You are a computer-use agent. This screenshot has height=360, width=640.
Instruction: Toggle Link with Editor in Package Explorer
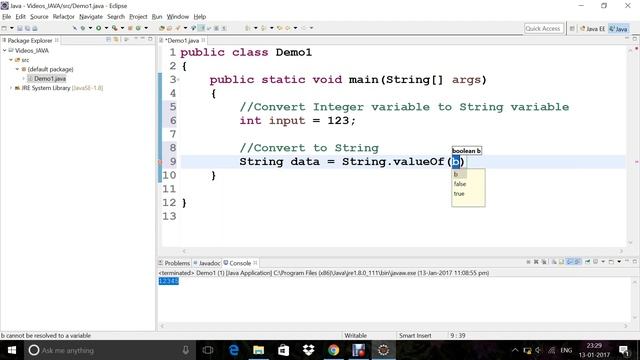point(116,40)
